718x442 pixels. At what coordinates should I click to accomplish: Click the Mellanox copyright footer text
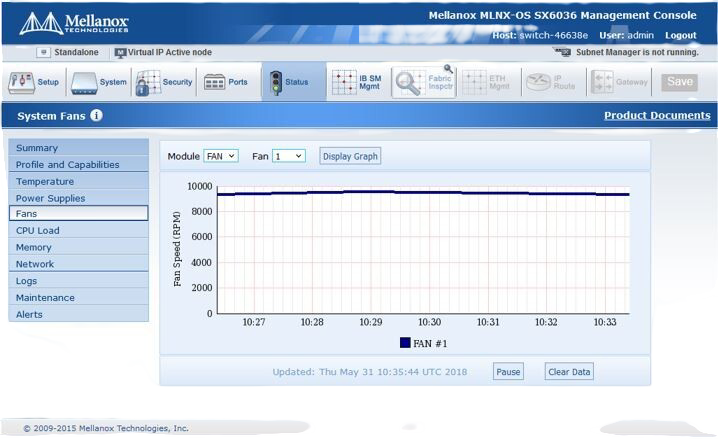coord(106,428)
